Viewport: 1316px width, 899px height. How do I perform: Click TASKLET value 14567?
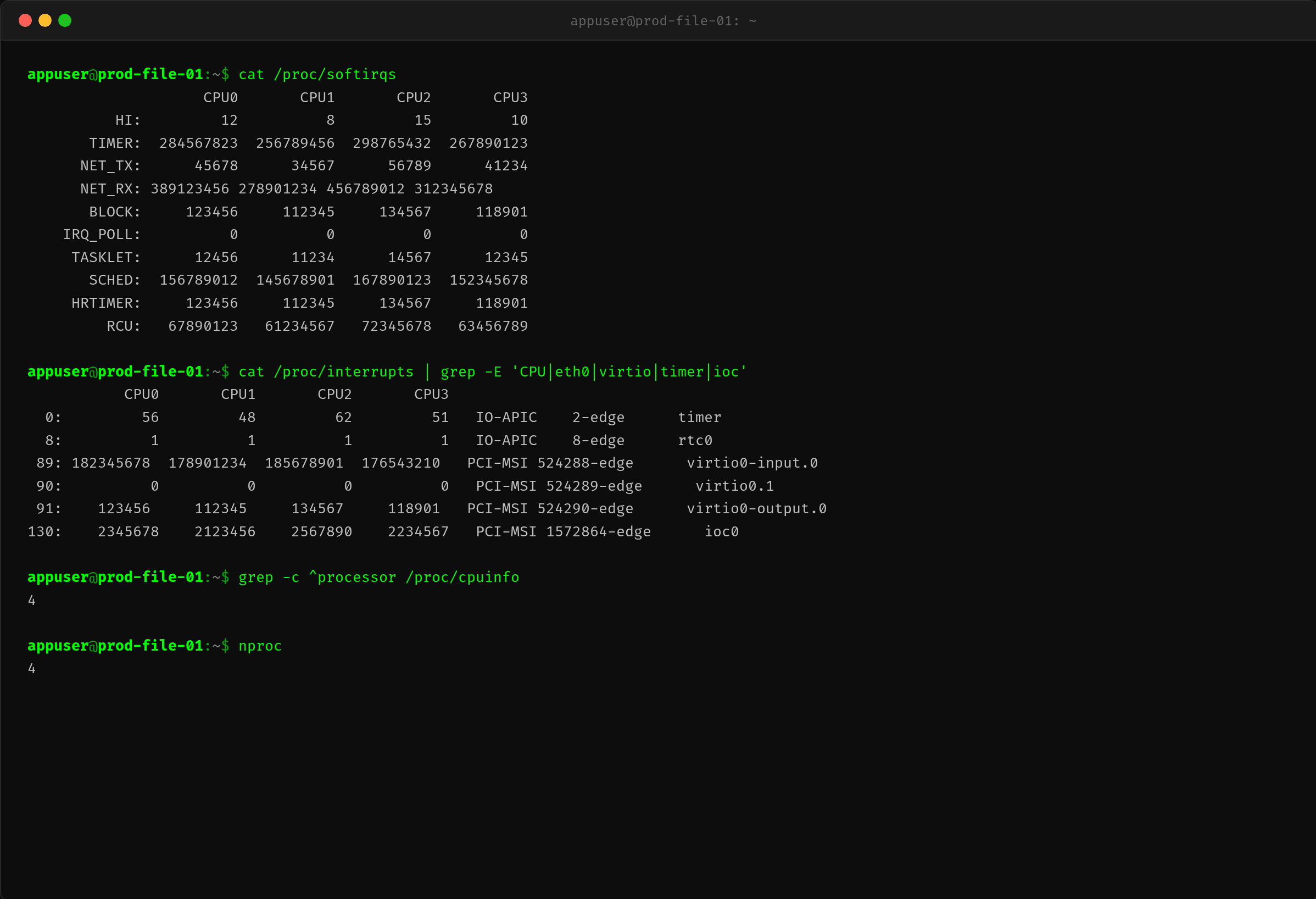[409, 257]
